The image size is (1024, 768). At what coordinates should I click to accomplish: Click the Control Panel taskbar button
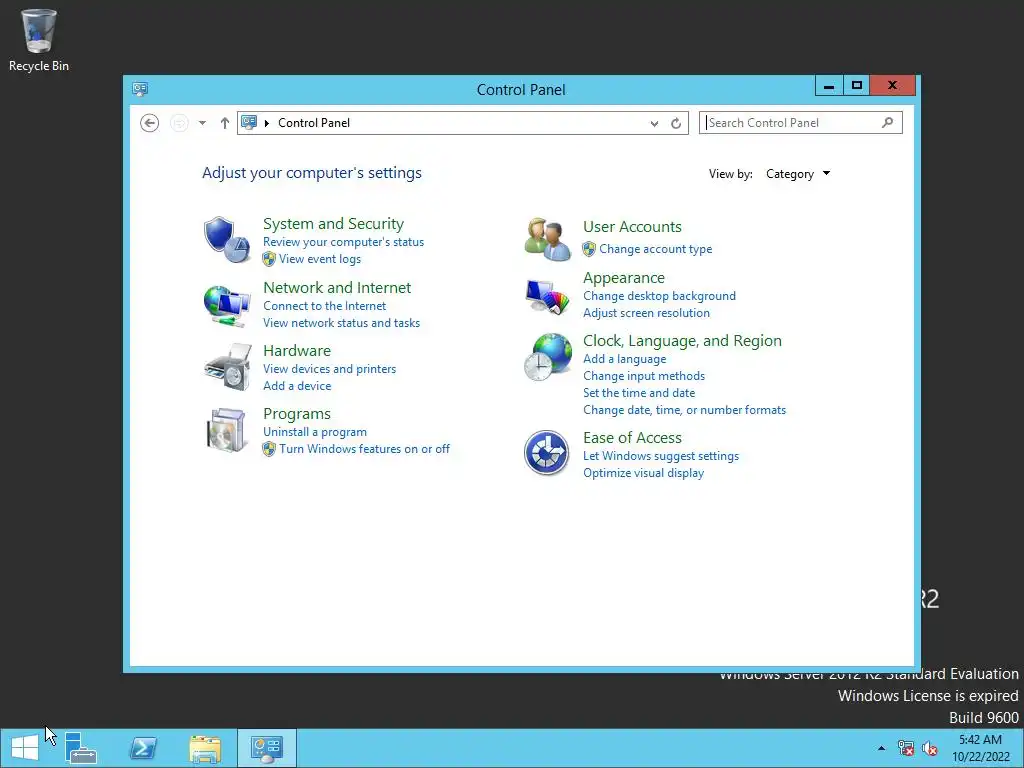[x=266, y=748]
